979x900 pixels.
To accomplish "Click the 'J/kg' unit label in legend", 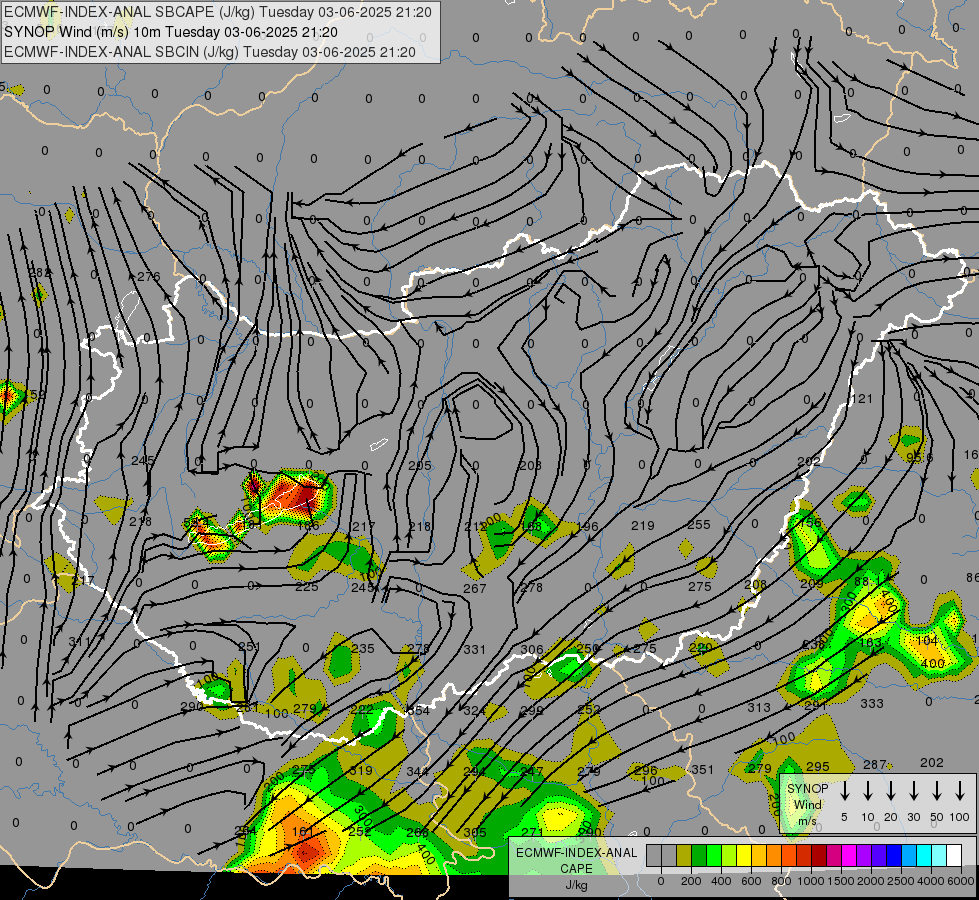I will [x=576, y=885].
